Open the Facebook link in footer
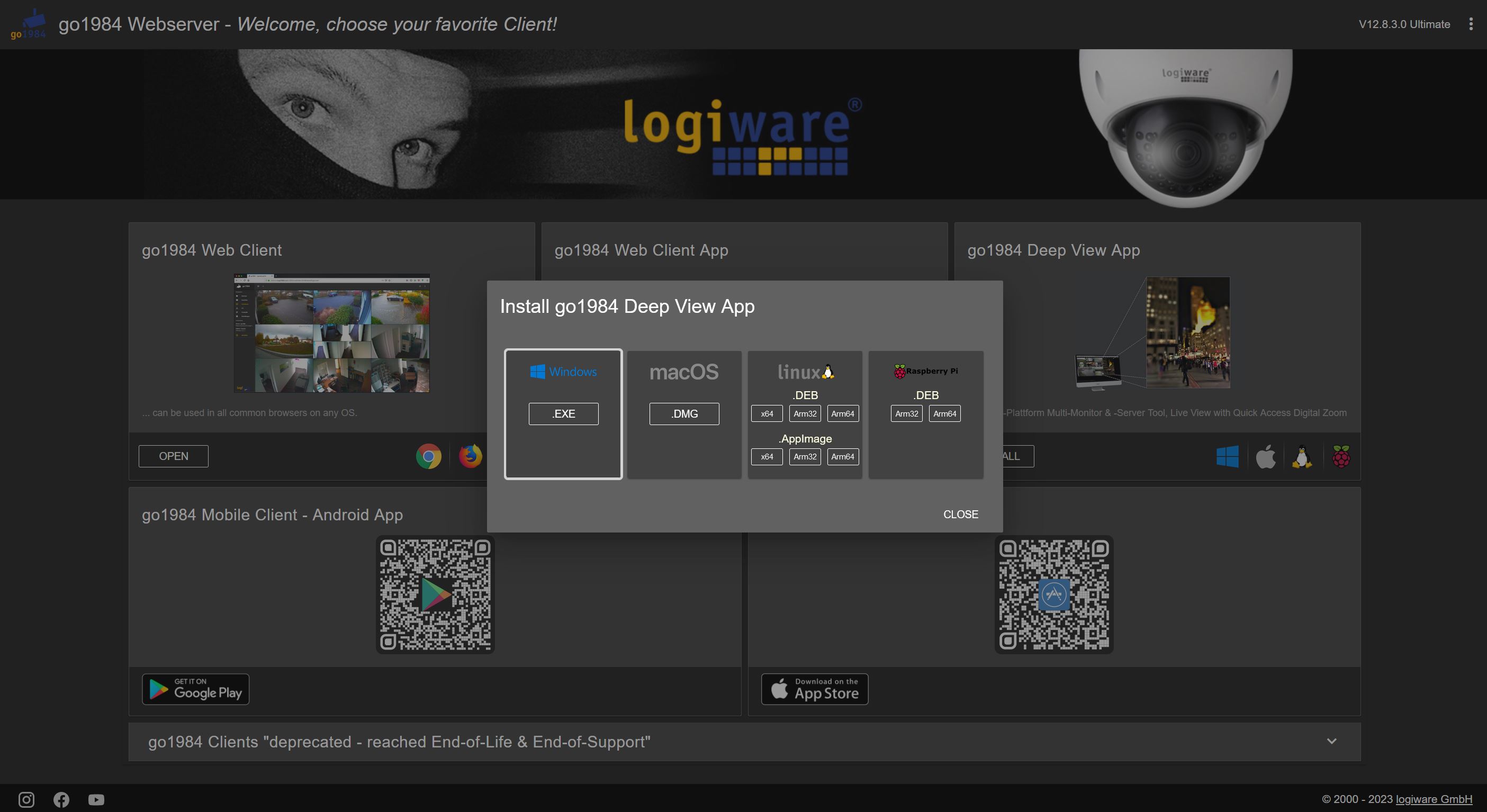This screenshot has height=812, width=1487. (61, 799)
